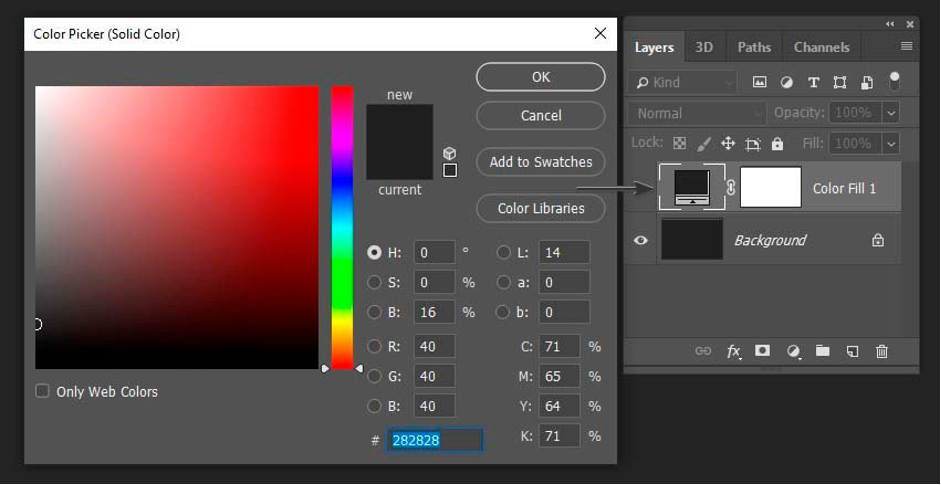Switch to the Channels tab

[x=821, y=47]
